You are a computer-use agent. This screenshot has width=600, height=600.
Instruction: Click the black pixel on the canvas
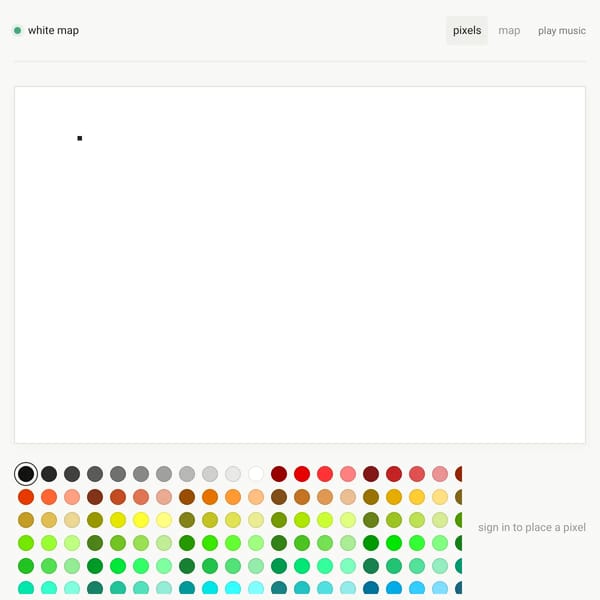(80, 138)
